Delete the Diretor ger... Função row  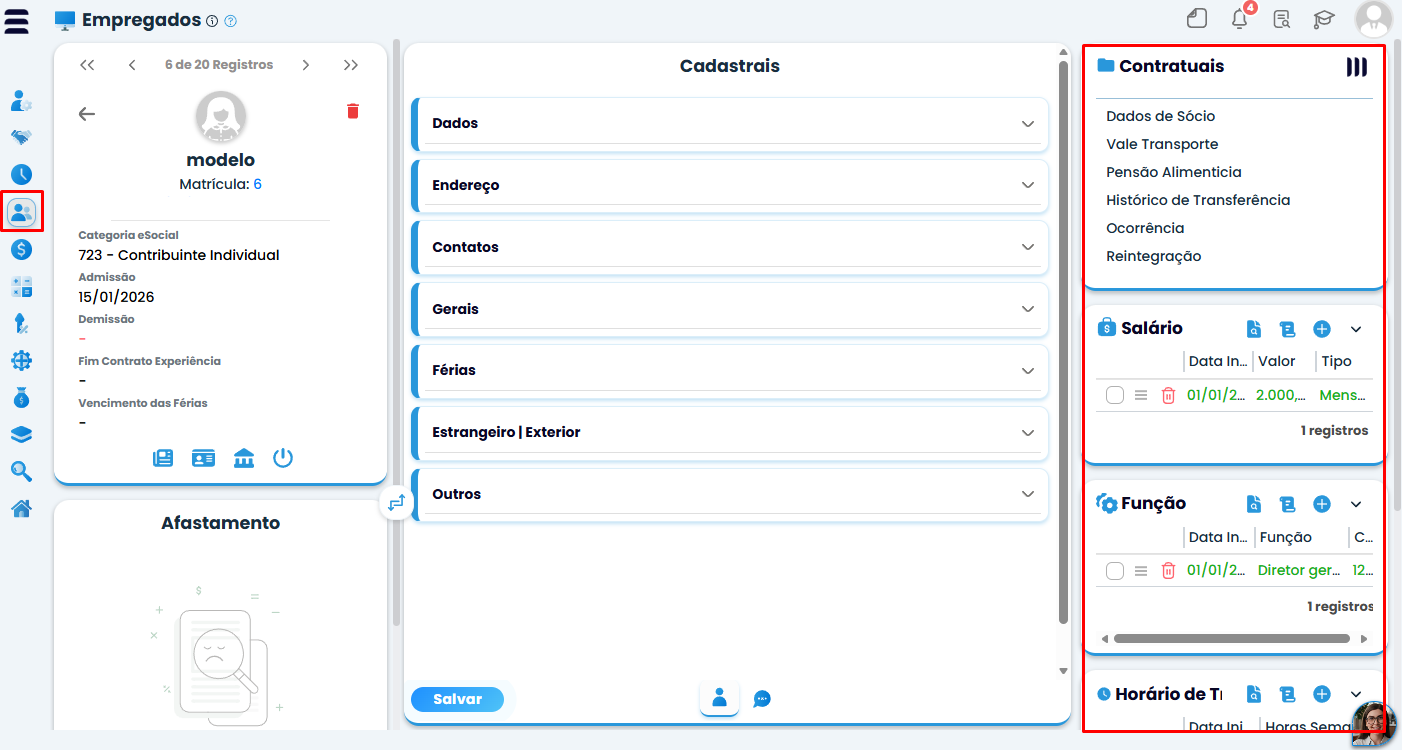tap(1168, 571)
